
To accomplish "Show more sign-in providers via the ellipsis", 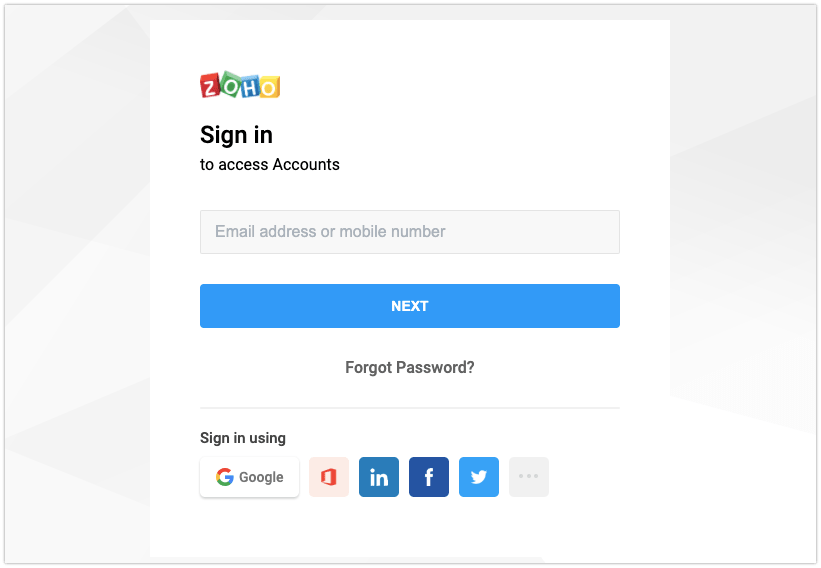I will pyautogui.click(x=529, y=477).
